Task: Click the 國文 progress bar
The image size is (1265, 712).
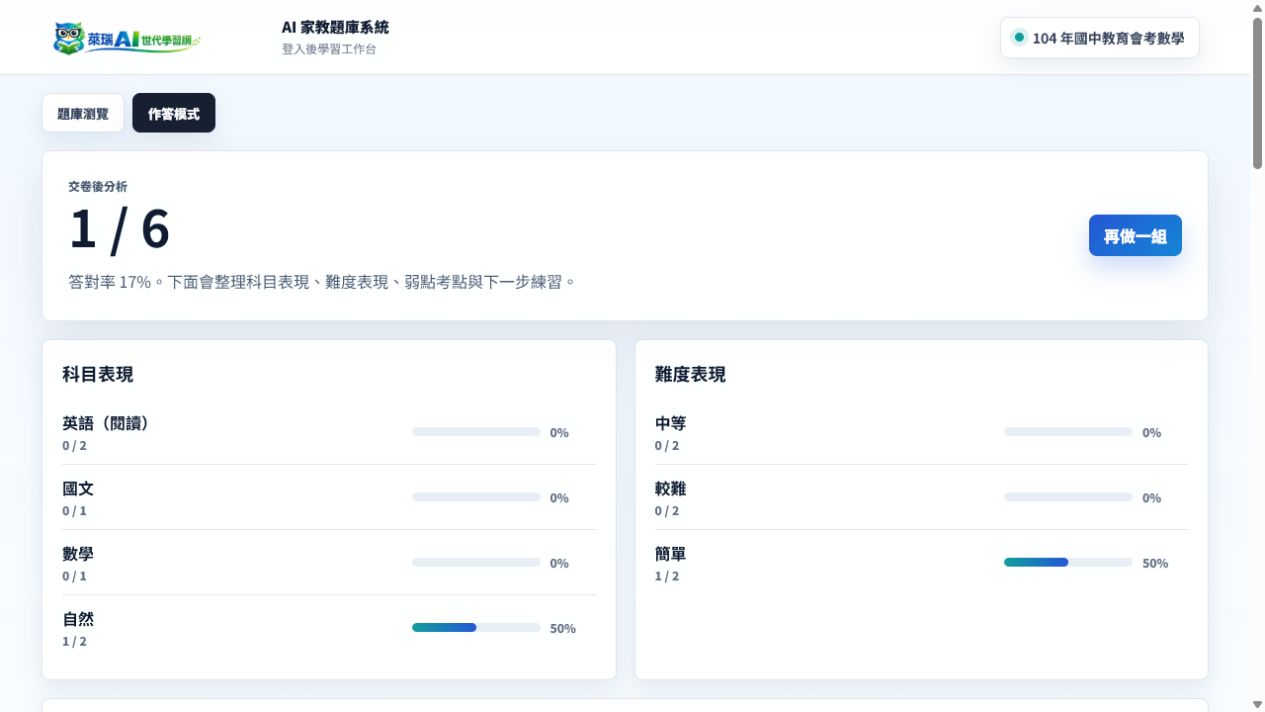Action: point(476,497)
